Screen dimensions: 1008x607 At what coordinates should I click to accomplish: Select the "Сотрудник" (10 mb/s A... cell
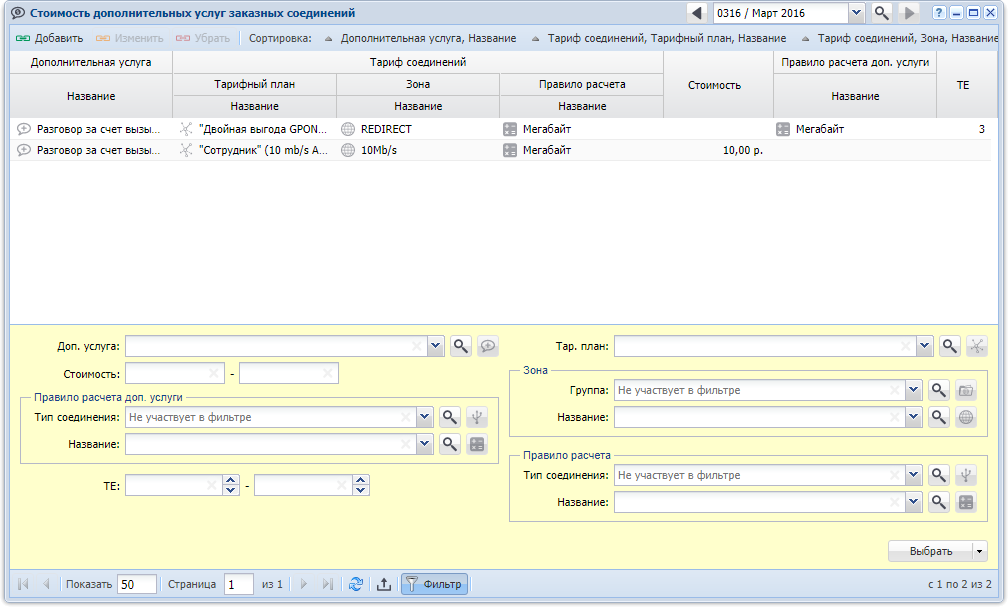(x=255, y=150)
